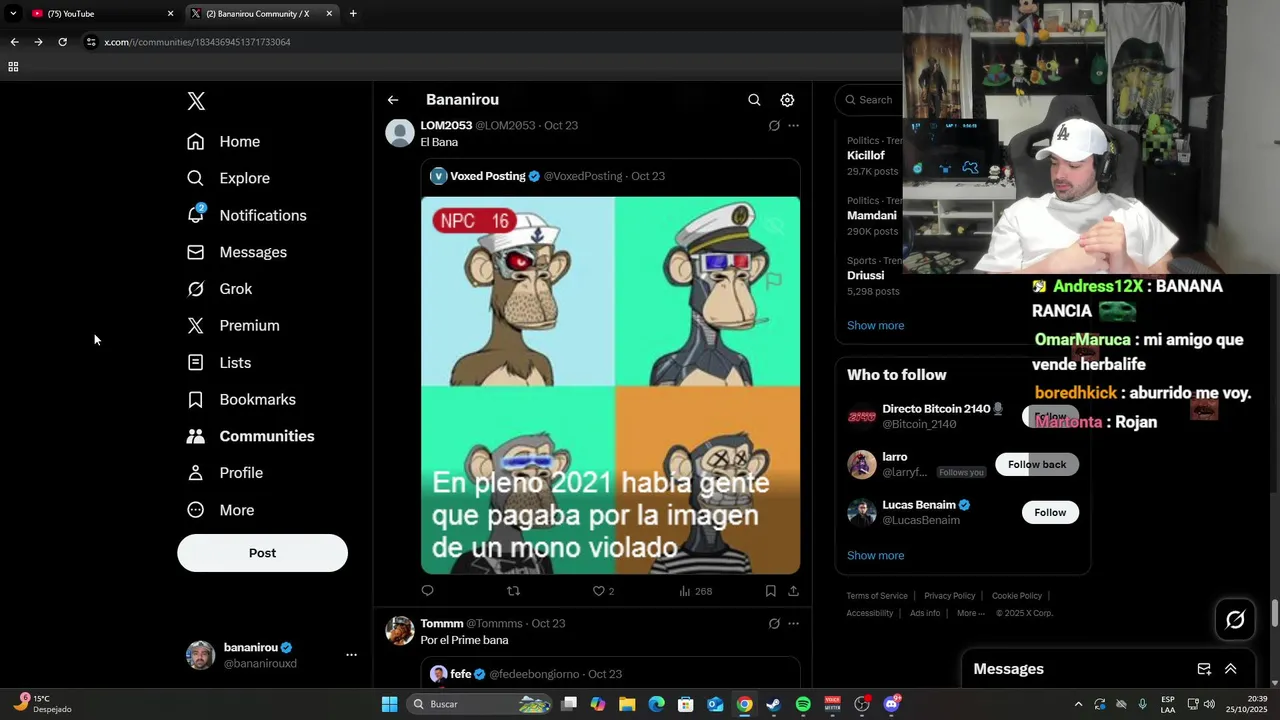Open the Driussi trending topic
The width and height of the screenshot is (1280, 720).
pyautogui.click(x=866, y=276)
